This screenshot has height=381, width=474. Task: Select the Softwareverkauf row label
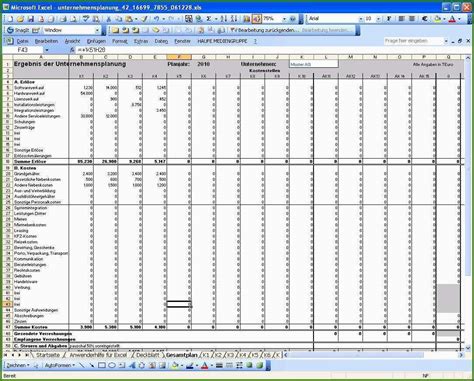[x=29, y=87]
